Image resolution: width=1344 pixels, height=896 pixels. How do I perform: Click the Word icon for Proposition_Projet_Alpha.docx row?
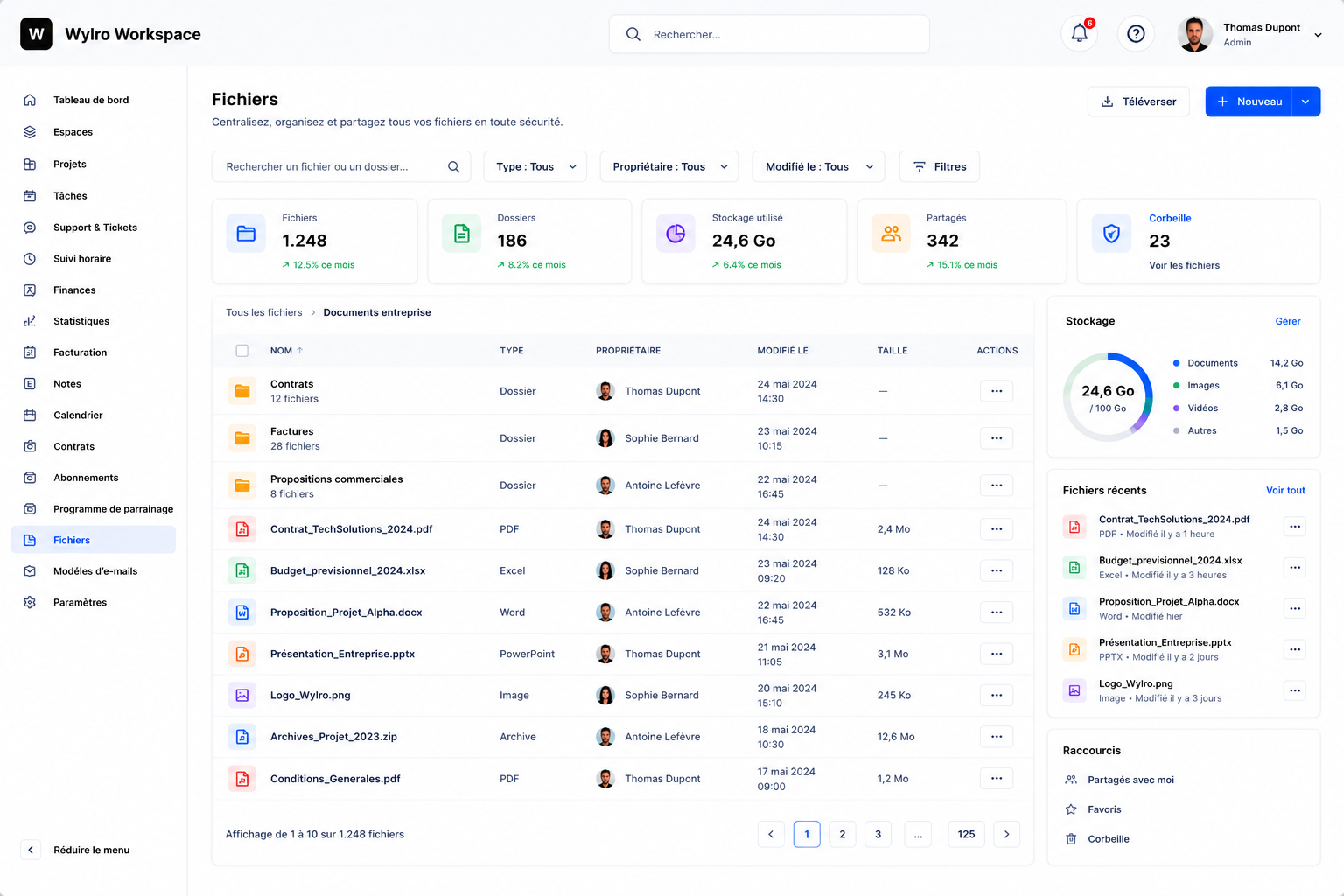click(x=242, y=612)
